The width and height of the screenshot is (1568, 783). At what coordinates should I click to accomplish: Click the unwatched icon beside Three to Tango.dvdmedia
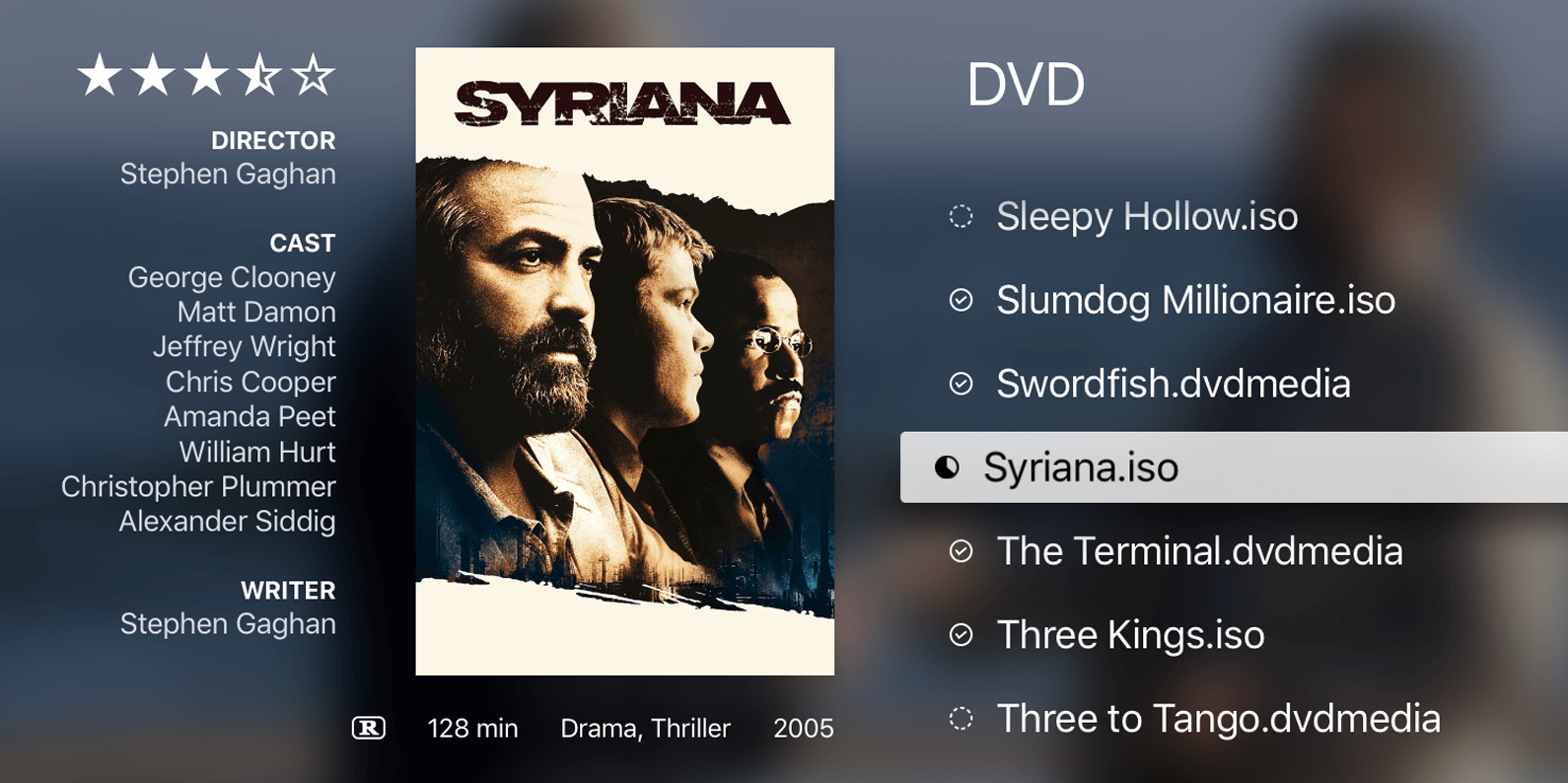point(961,719)
